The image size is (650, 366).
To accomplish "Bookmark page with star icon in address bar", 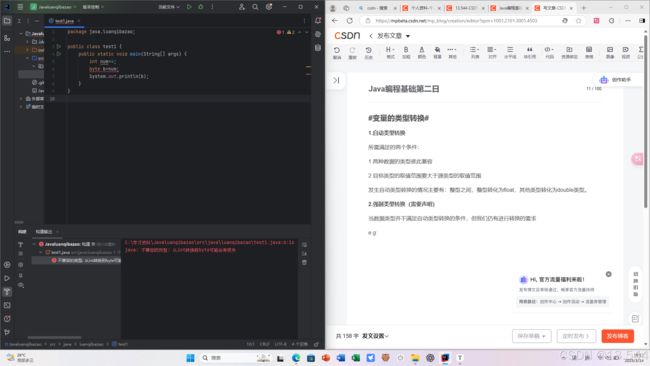I will click(578, 21).
